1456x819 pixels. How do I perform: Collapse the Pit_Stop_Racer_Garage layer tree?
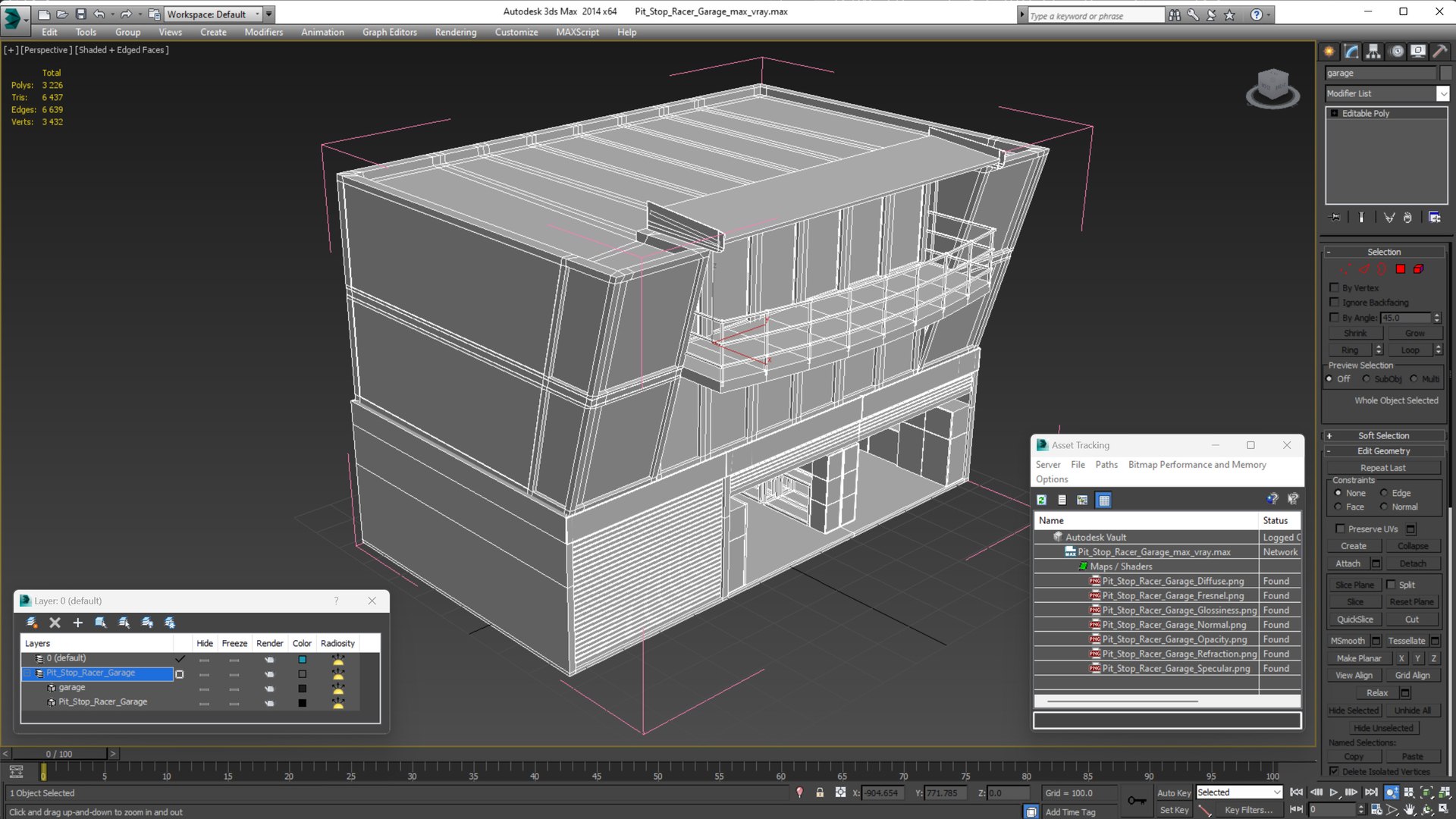click(x=28, y=673)
